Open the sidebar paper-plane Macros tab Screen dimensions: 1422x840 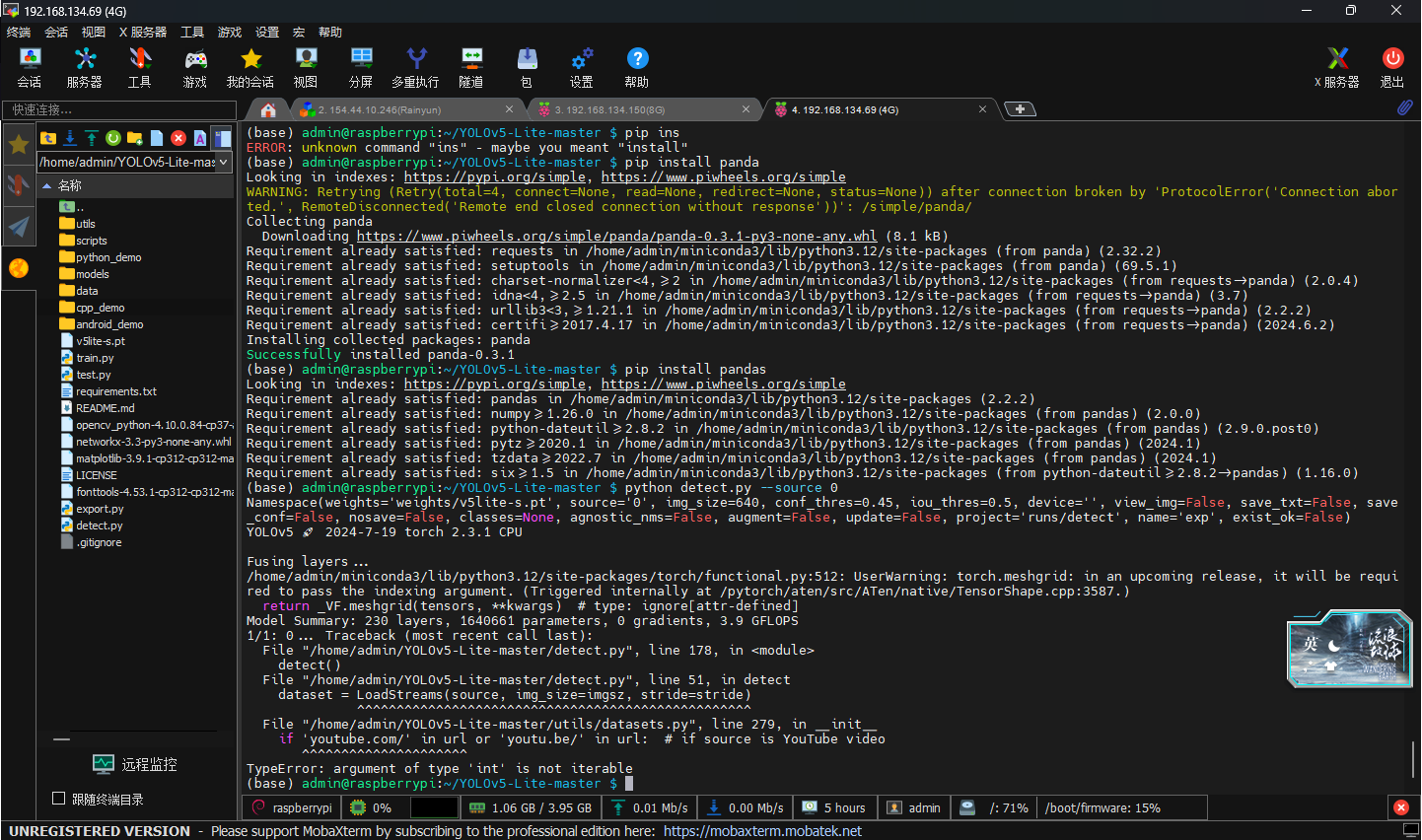(18, 226)
